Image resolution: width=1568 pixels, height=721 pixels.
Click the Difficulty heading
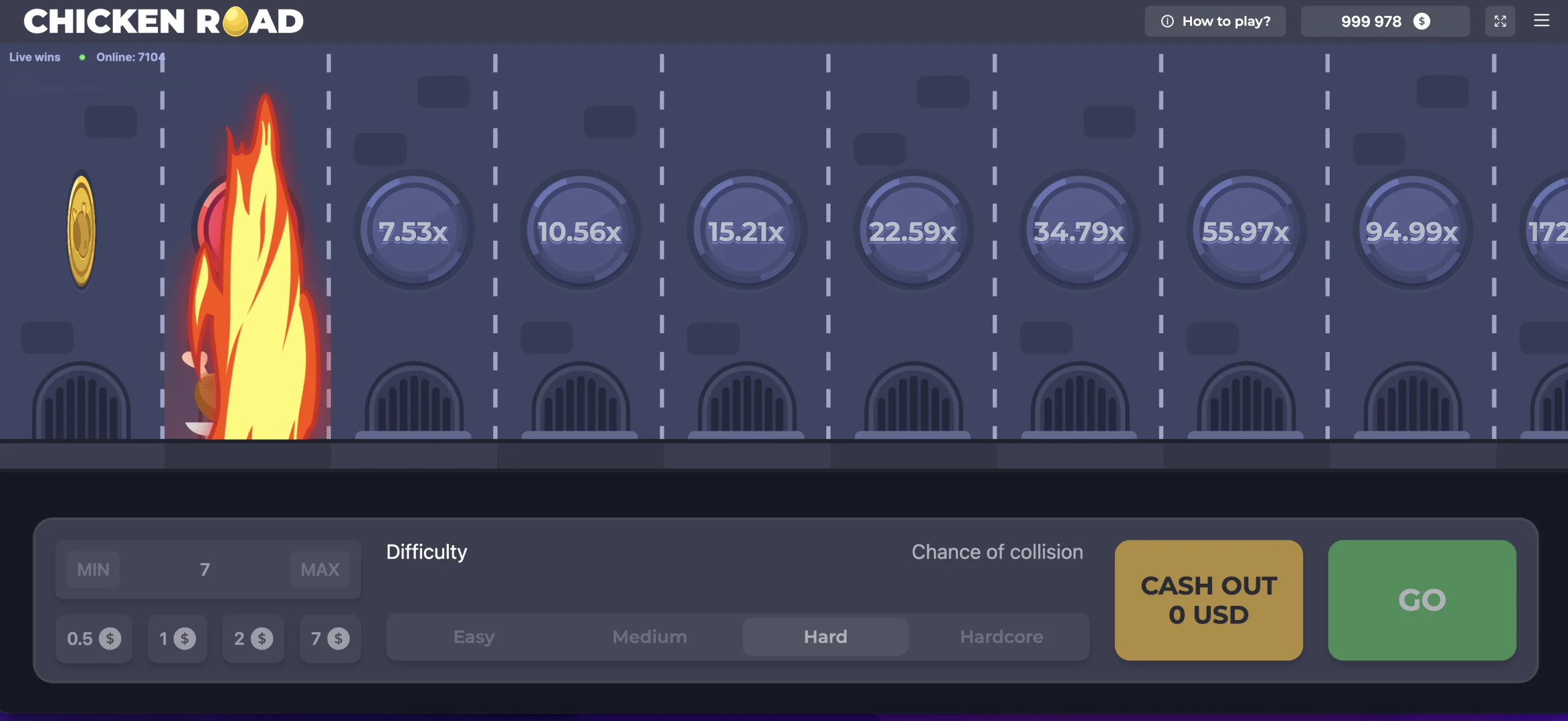click(x=426, y=552)
